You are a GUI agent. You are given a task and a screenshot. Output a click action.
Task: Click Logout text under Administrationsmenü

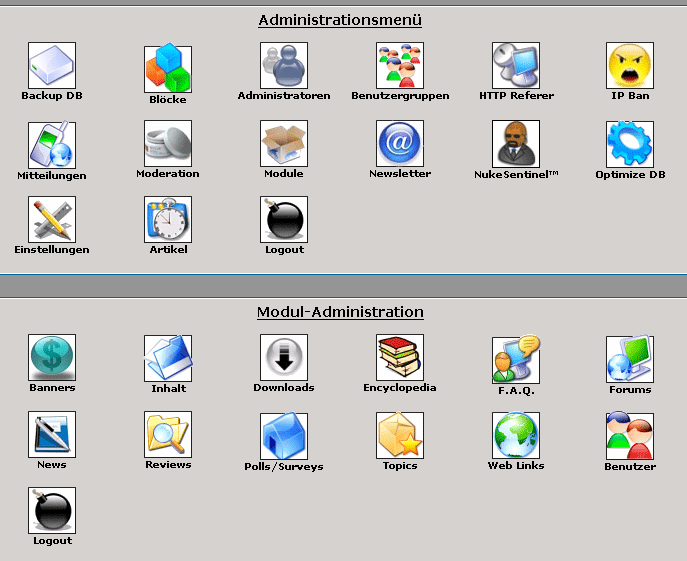(x=284, y=250)
